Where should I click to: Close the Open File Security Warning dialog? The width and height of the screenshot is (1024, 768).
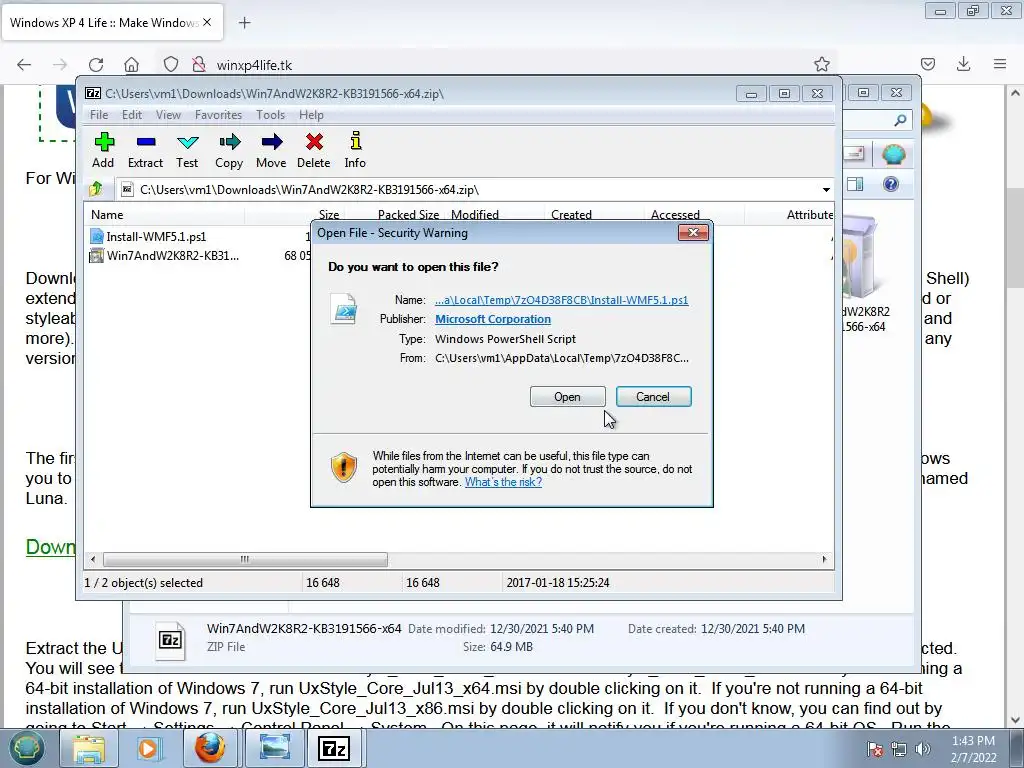point(693,232)
